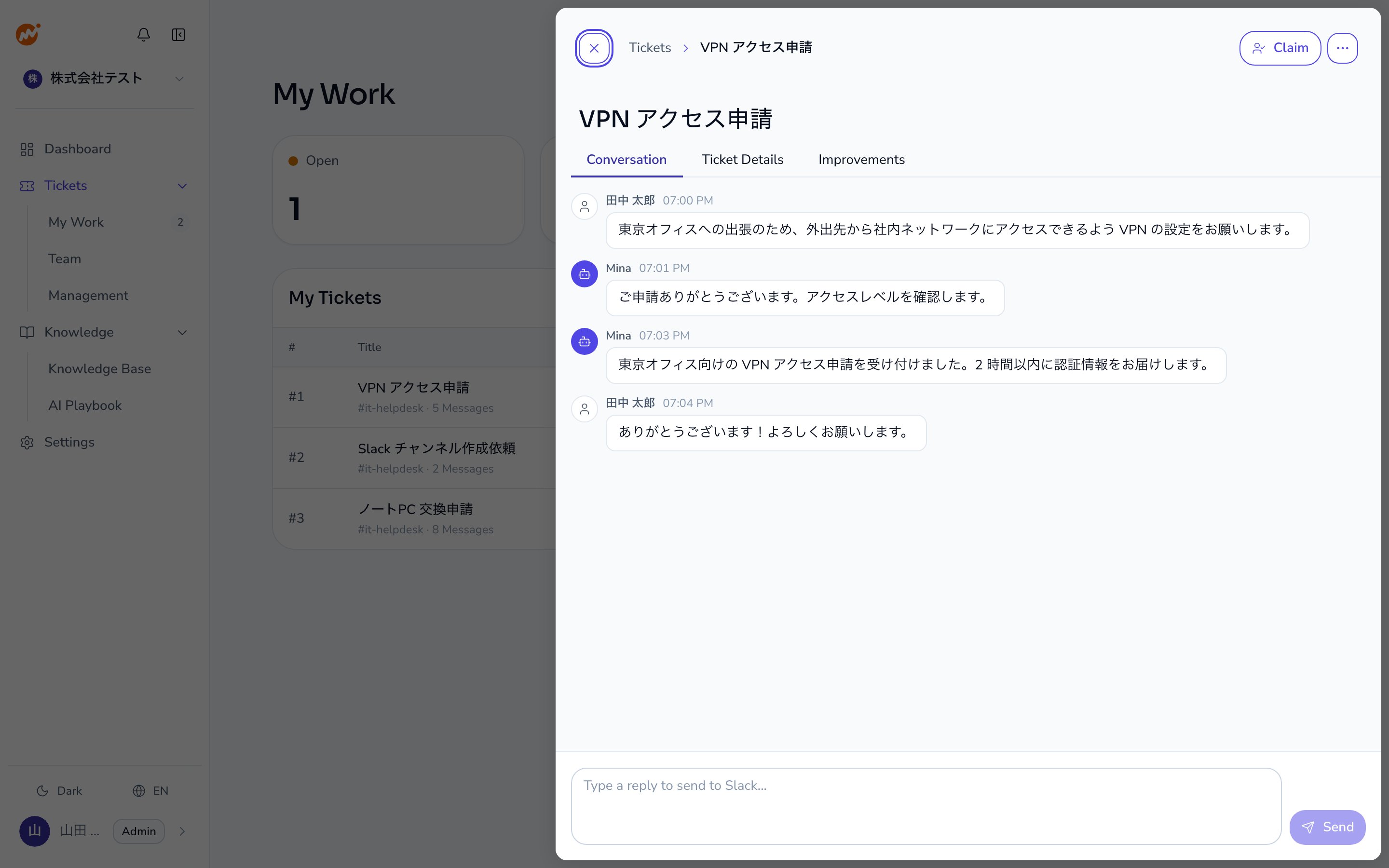Toggle Dark theme
1389x868 pixels.
tap(59, 791)
